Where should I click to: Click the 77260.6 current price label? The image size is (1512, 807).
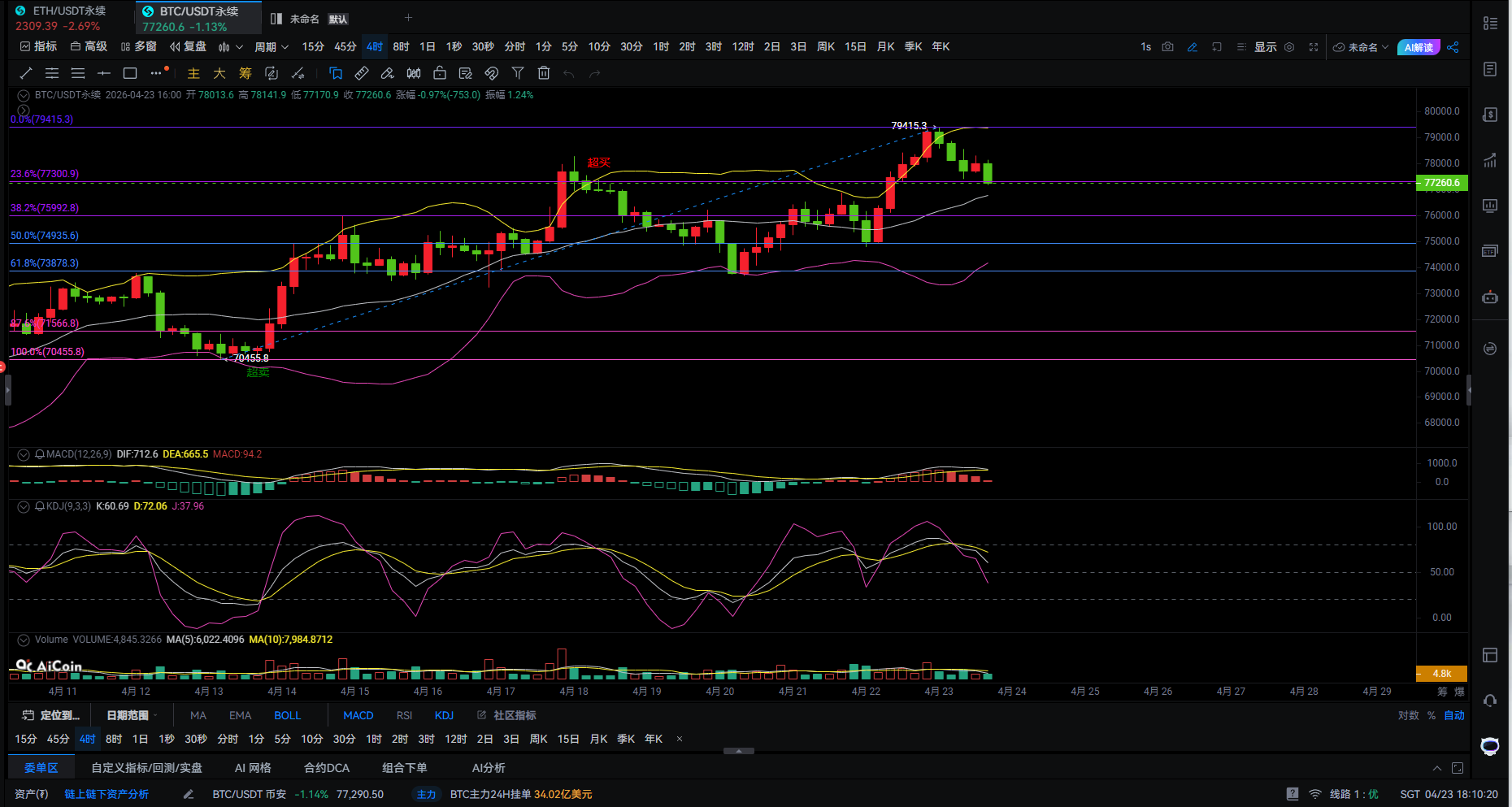pos(1441,183)
